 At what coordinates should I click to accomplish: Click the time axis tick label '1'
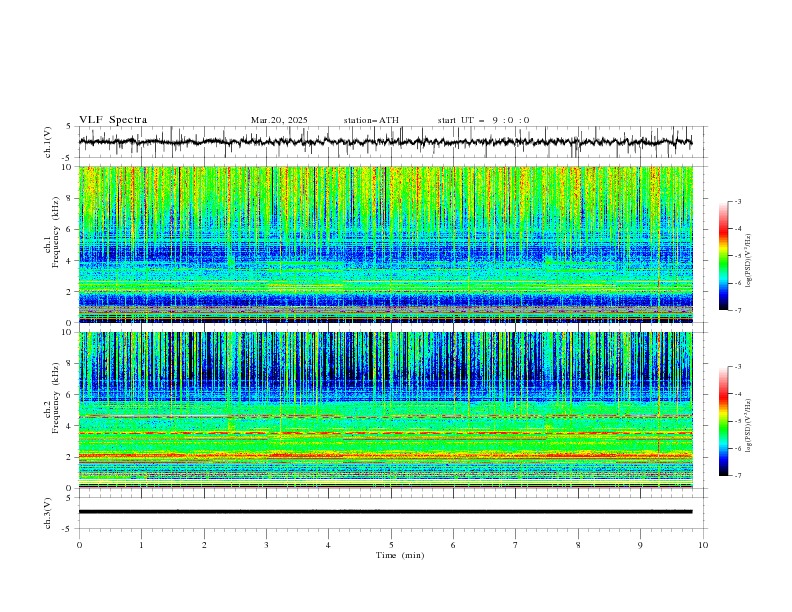[x=141, y=545]
